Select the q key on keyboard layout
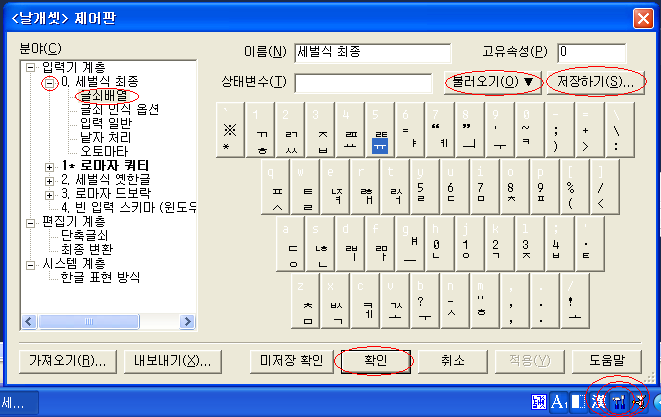The width and height of the screenshot is (661, 417). (275, 187)
